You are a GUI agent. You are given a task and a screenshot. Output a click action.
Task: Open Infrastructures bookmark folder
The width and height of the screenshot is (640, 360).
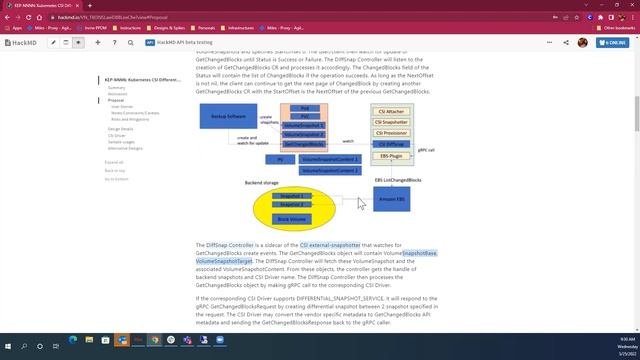[x=237, y=28]
